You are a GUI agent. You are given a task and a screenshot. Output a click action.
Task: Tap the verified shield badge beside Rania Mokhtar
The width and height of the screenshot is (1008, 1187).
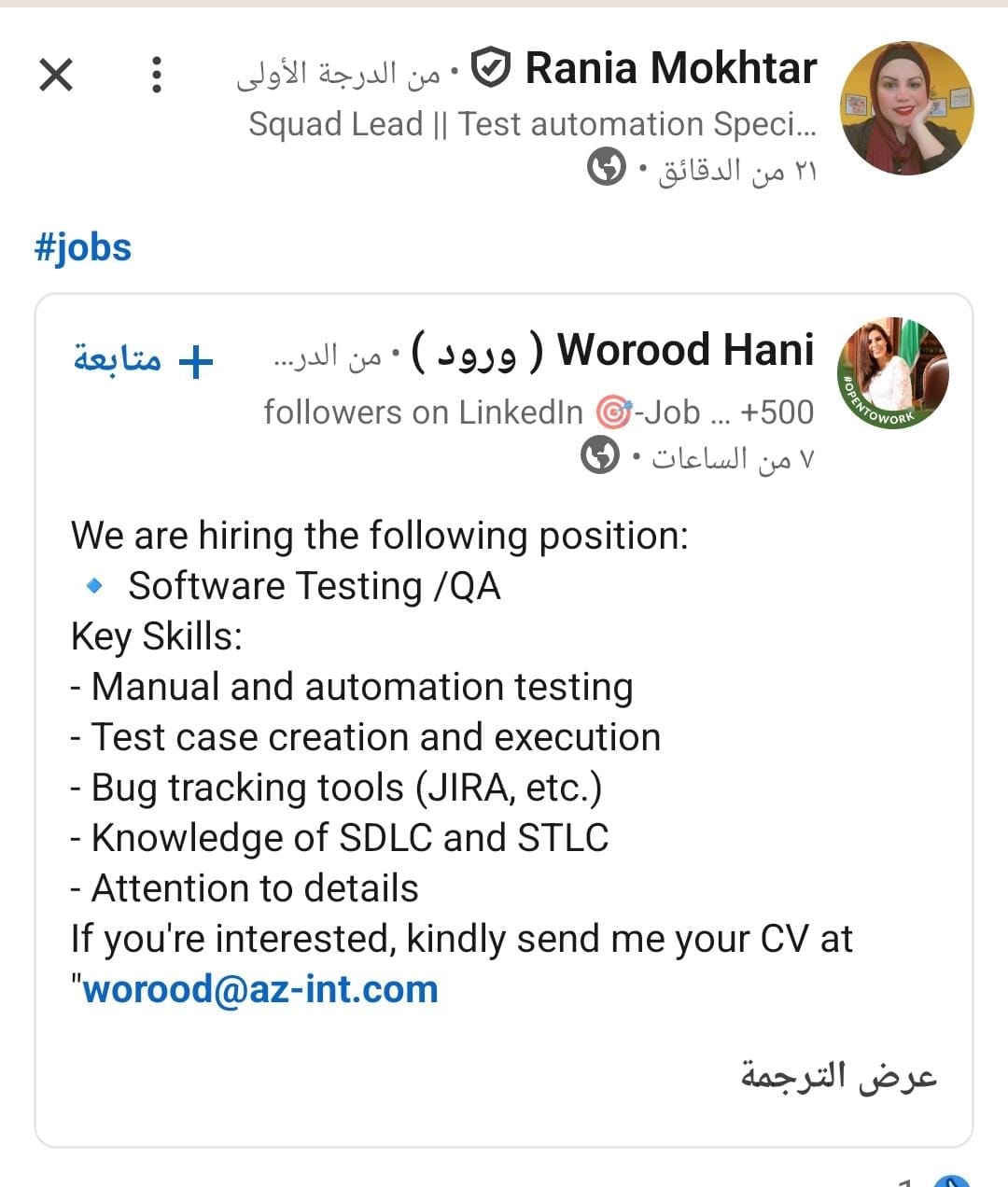pyautogui.click(x=489, y=68)
